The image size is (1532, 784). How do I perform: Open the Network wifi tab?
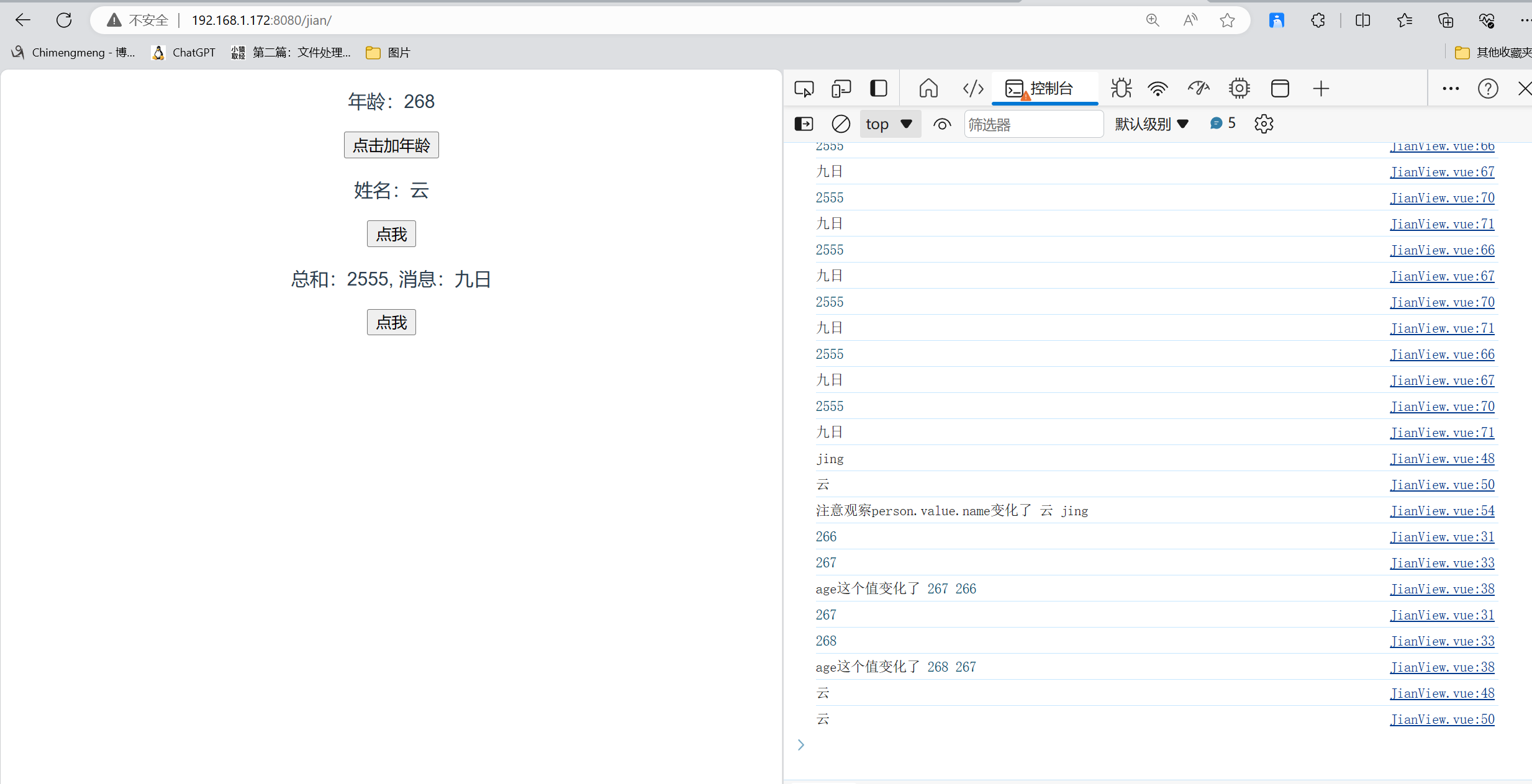1158,89
